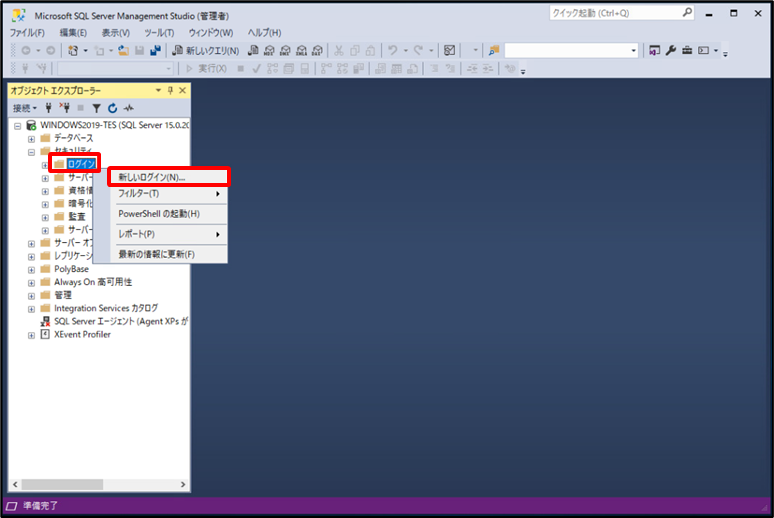Expand the データベース folder node
This screenshot has height=518, width=774.
[31, 139]
